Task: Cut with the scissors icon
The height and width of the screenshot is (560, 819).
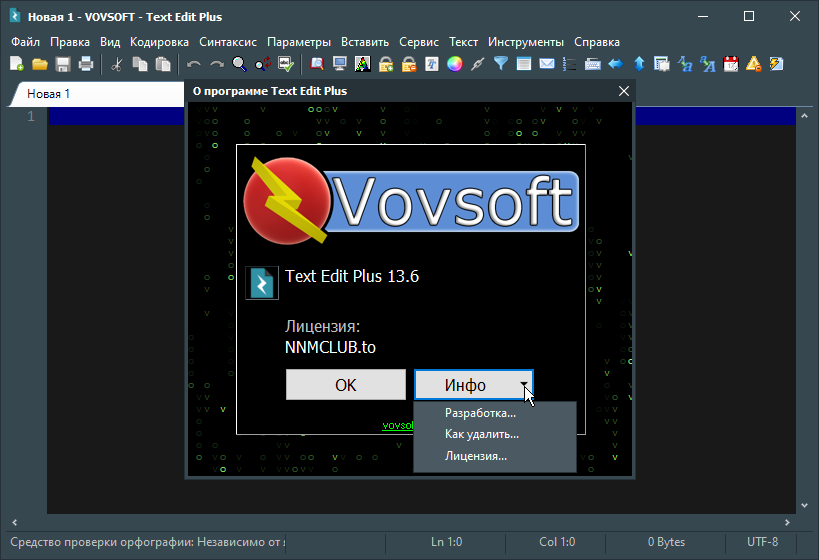Action: point(116,64)
